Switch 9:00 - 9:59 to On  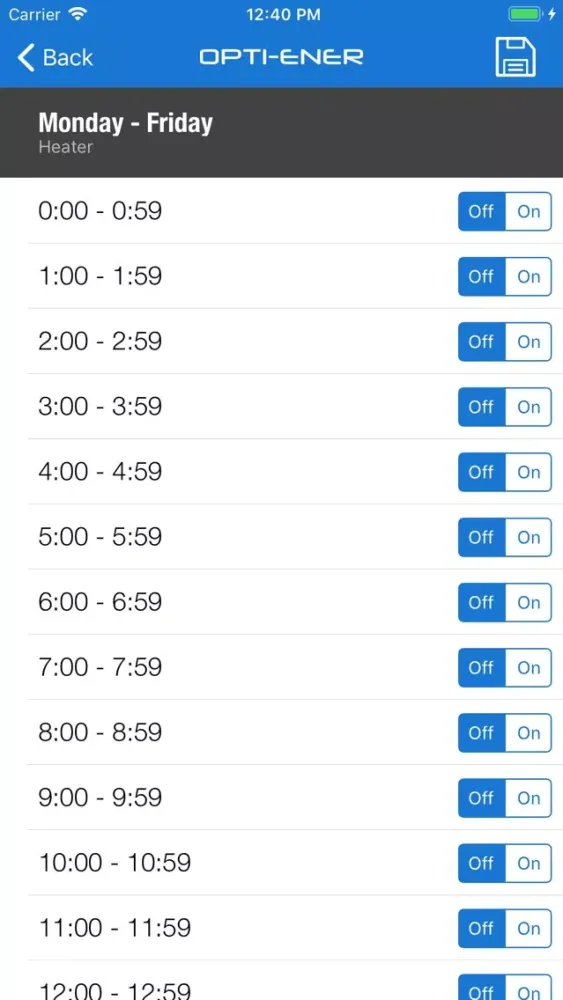pos(529,798)
